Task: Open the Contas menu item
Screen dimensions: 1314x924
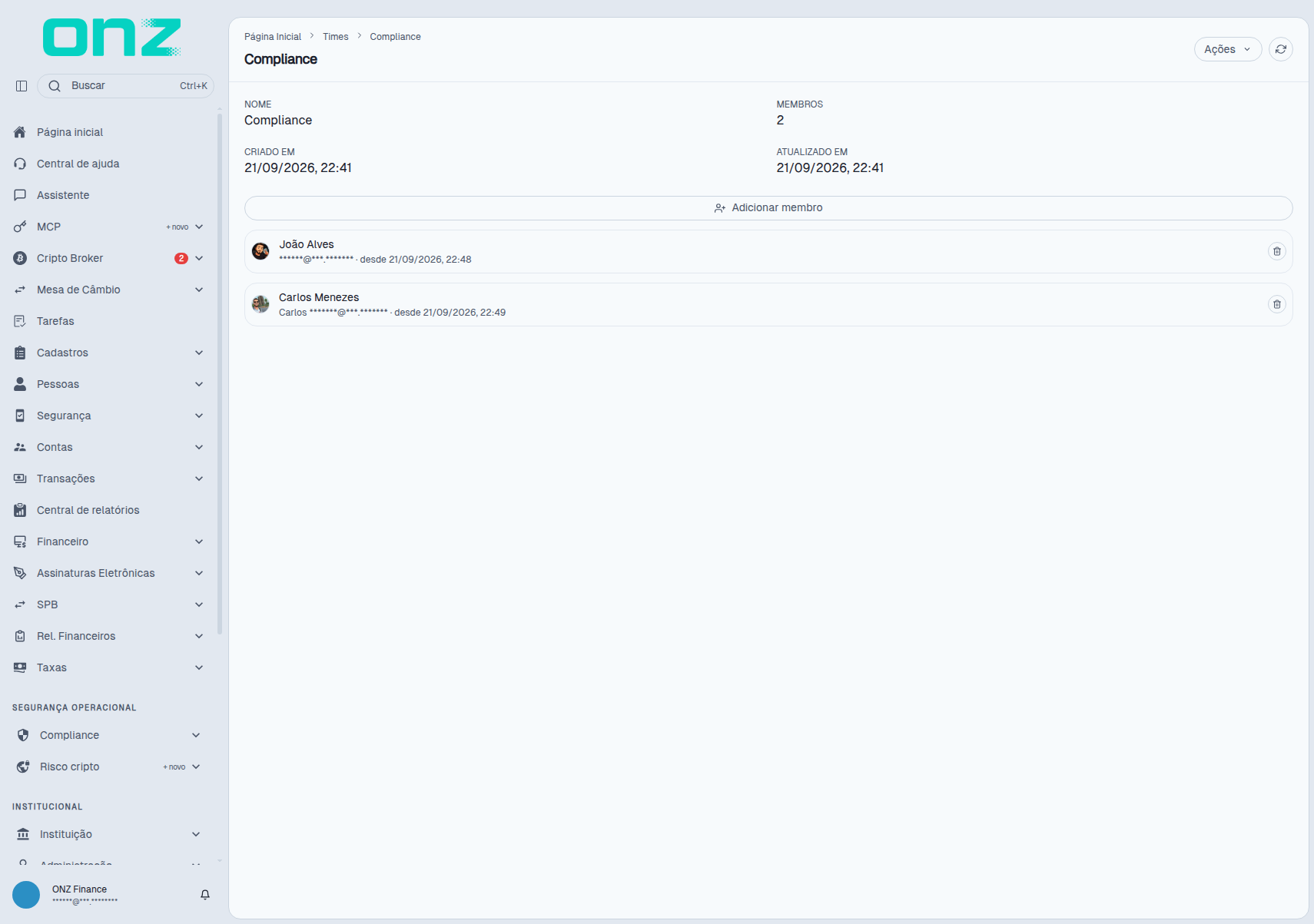Action: tap(109, 447)
